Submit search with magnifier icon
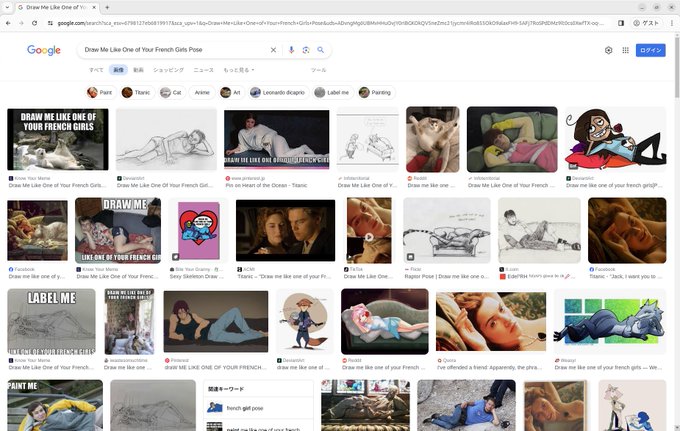 (x=320, y=50)
